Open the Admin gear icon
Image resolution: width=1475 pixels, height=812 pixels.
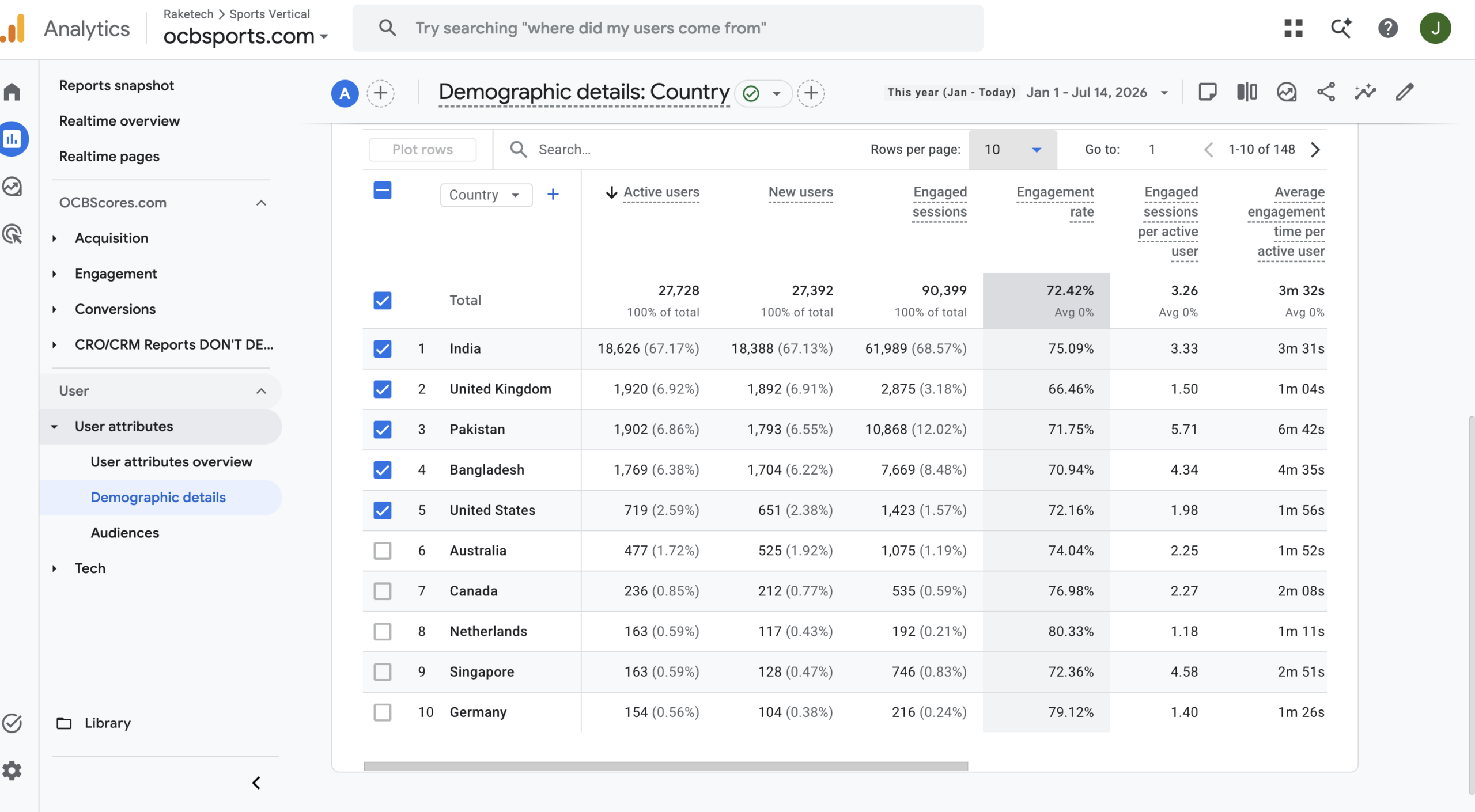(x=12, y=771)
